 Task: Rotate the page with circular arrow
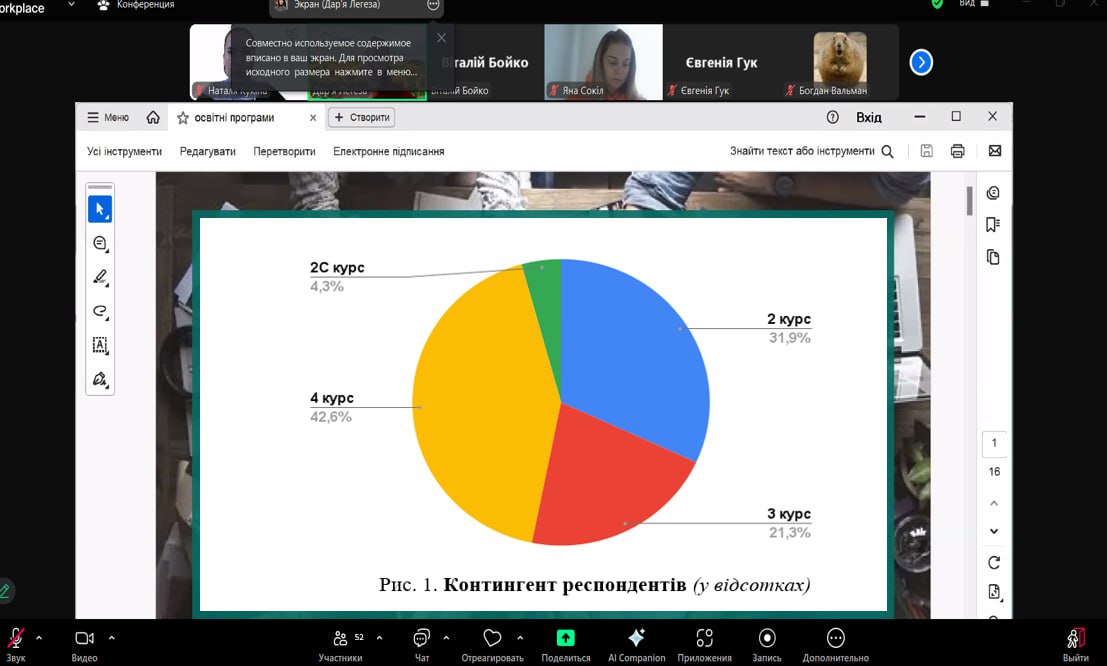994,563
